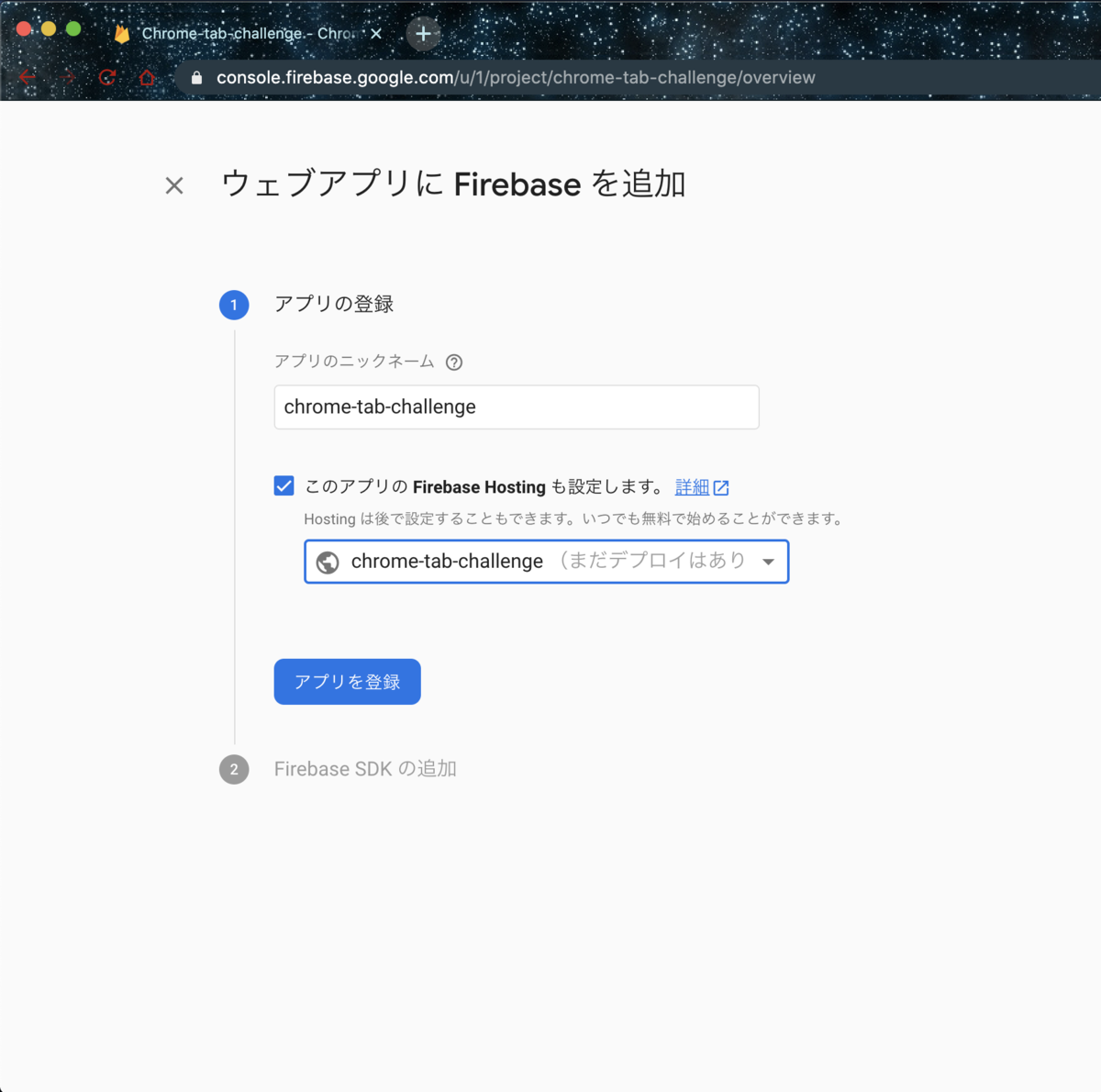Click the lock icon in address bar
The width and height of the screenshot is (1101, 1092).
[x=196, y=78]
